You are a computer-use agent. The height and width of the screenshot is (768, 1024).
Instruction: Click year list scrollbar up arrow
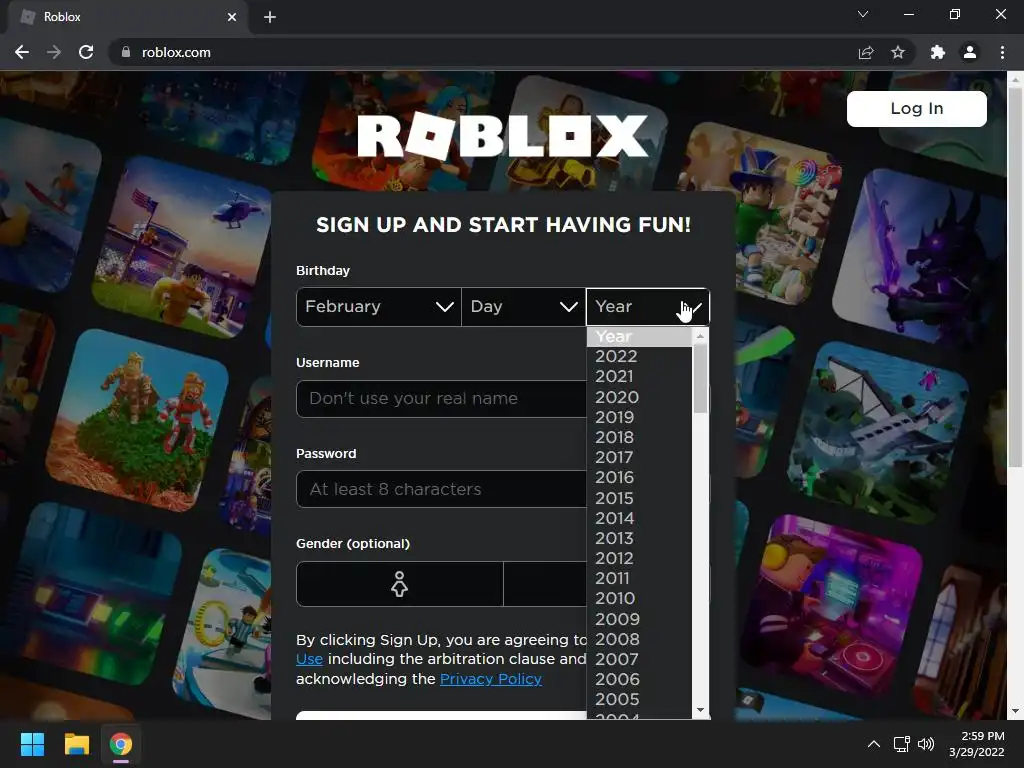[701, 336]
